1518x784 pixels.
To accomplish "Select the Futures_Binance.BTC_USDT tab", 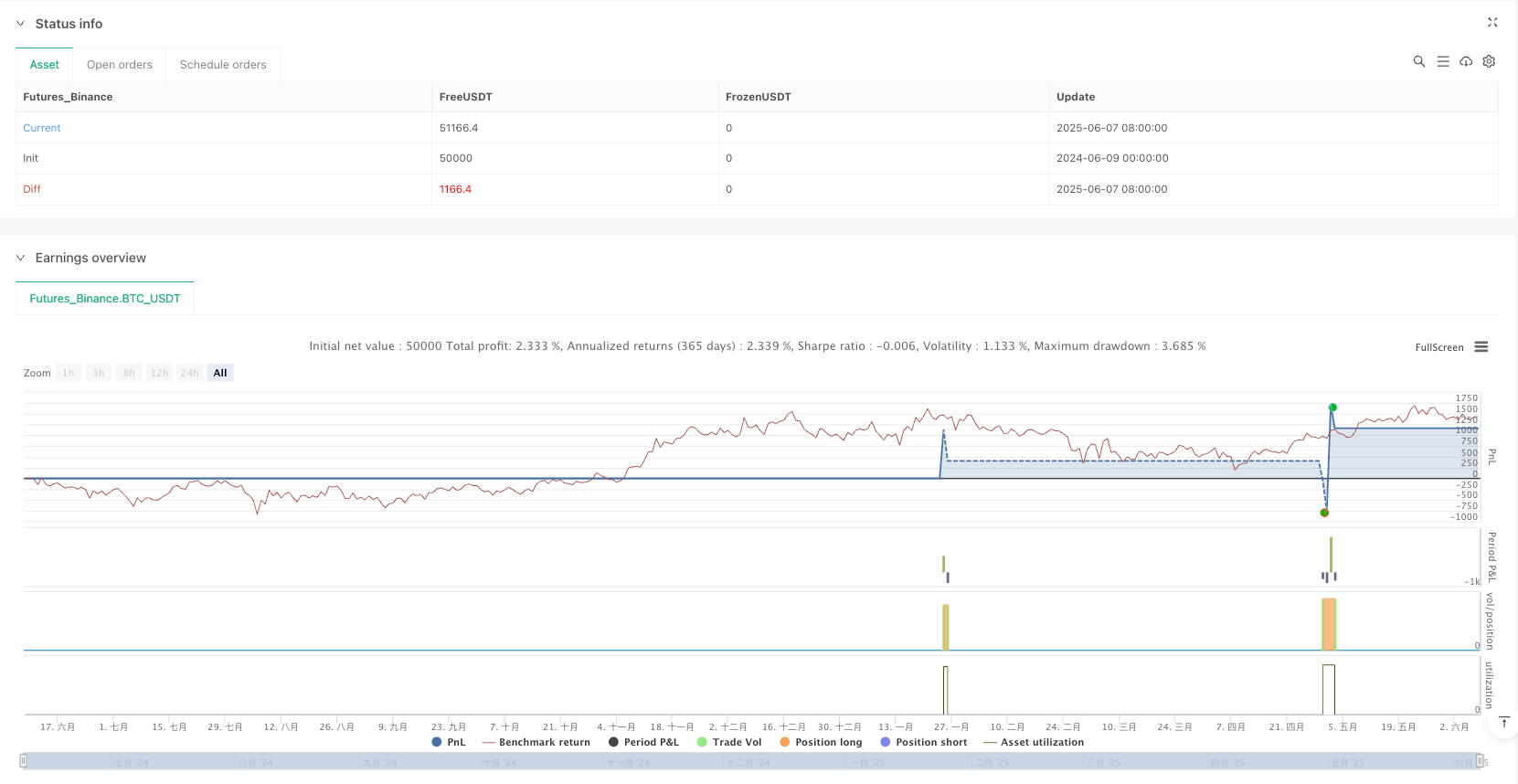I will 105,299.
